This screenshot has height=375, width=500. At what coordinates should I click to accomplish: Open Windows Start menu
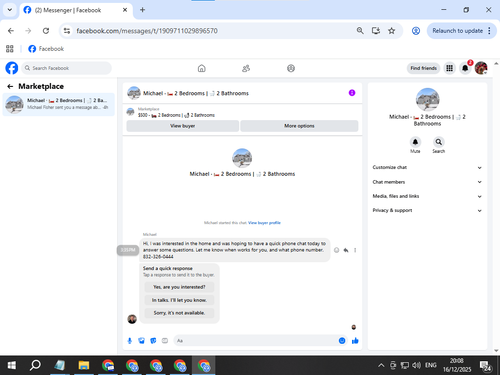(x=12, y=365)
